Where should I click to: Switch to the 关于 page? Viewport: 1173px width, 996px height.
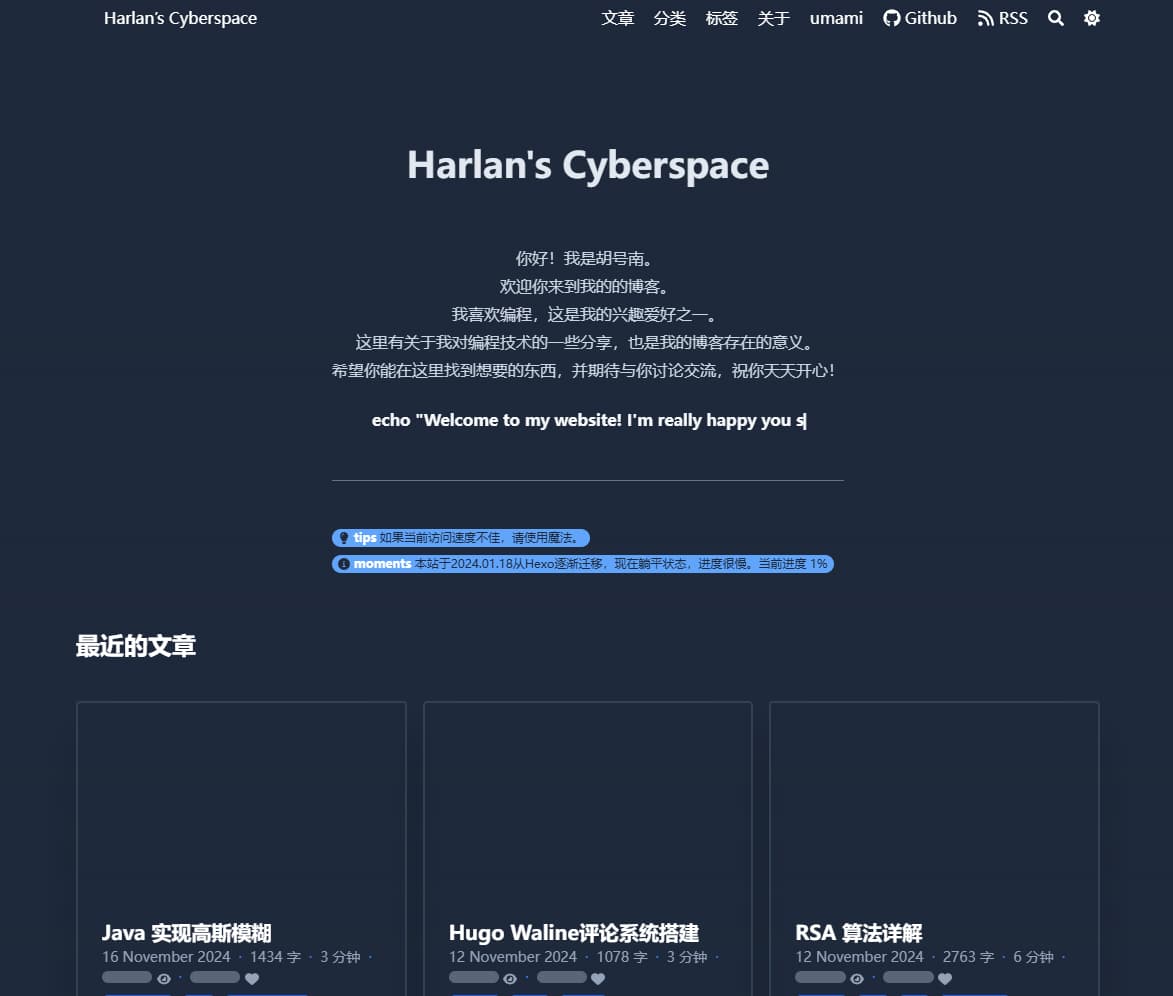click(x=773, y=18)
